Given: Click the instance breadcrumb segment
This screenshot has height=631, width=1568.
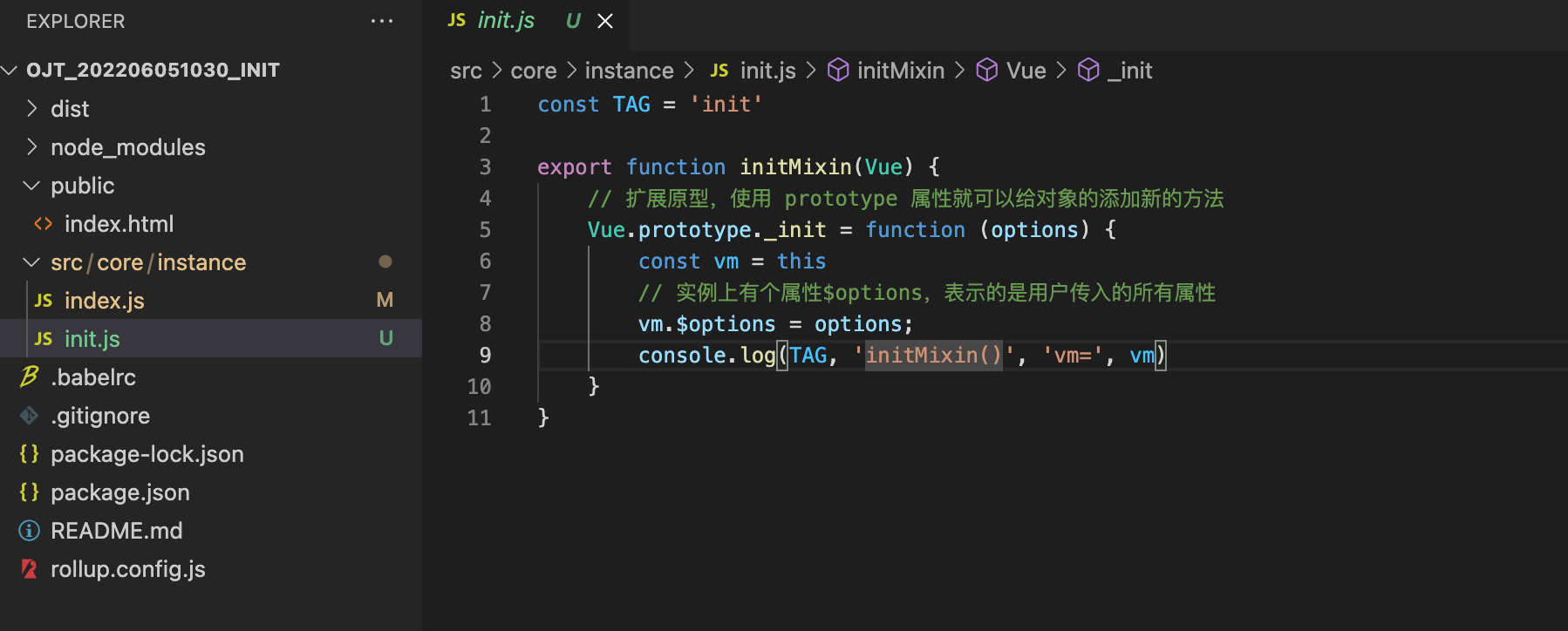Looking at the screenshot, I should [629, 71].
